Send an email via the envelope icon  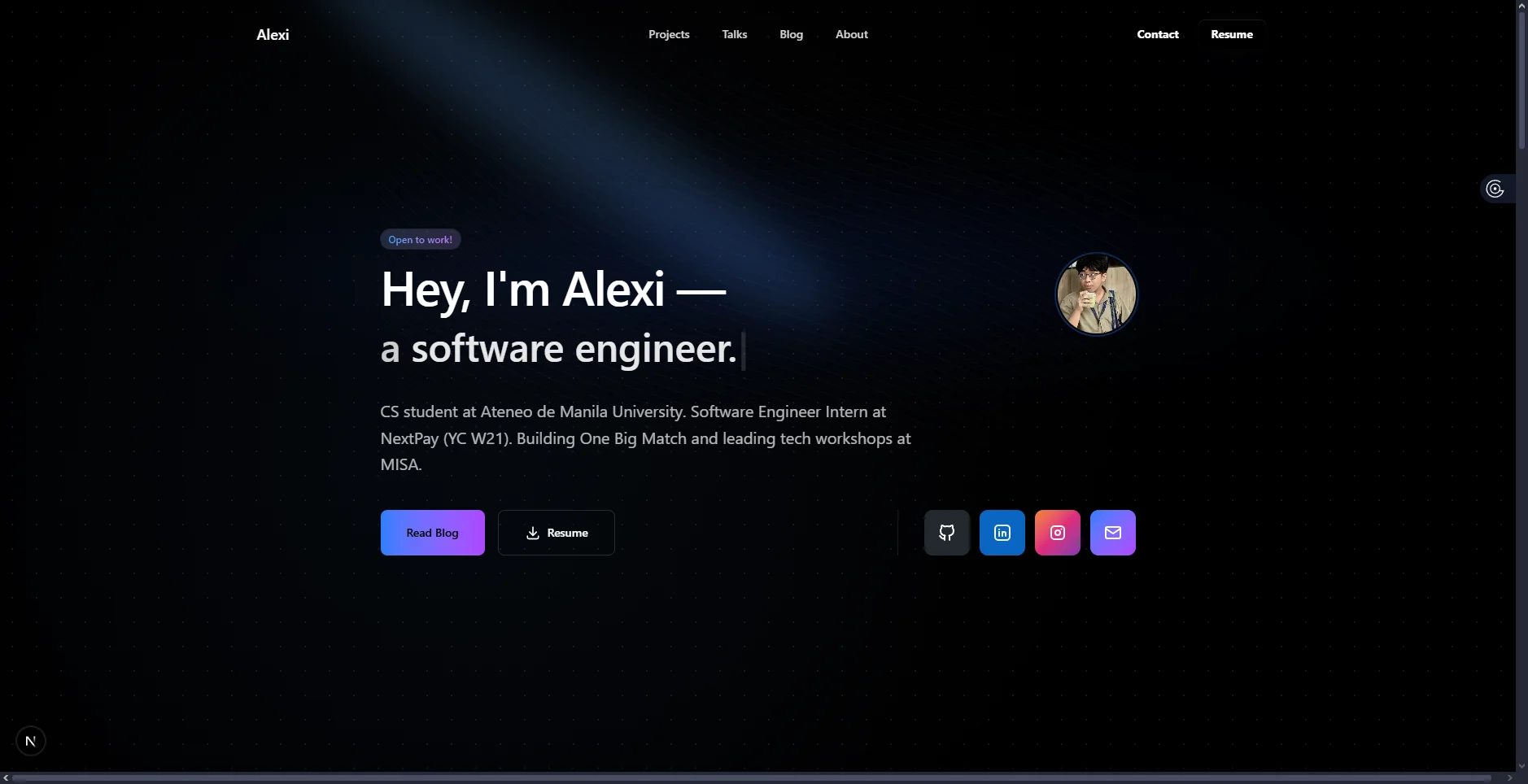click(x=1113, y=533)
